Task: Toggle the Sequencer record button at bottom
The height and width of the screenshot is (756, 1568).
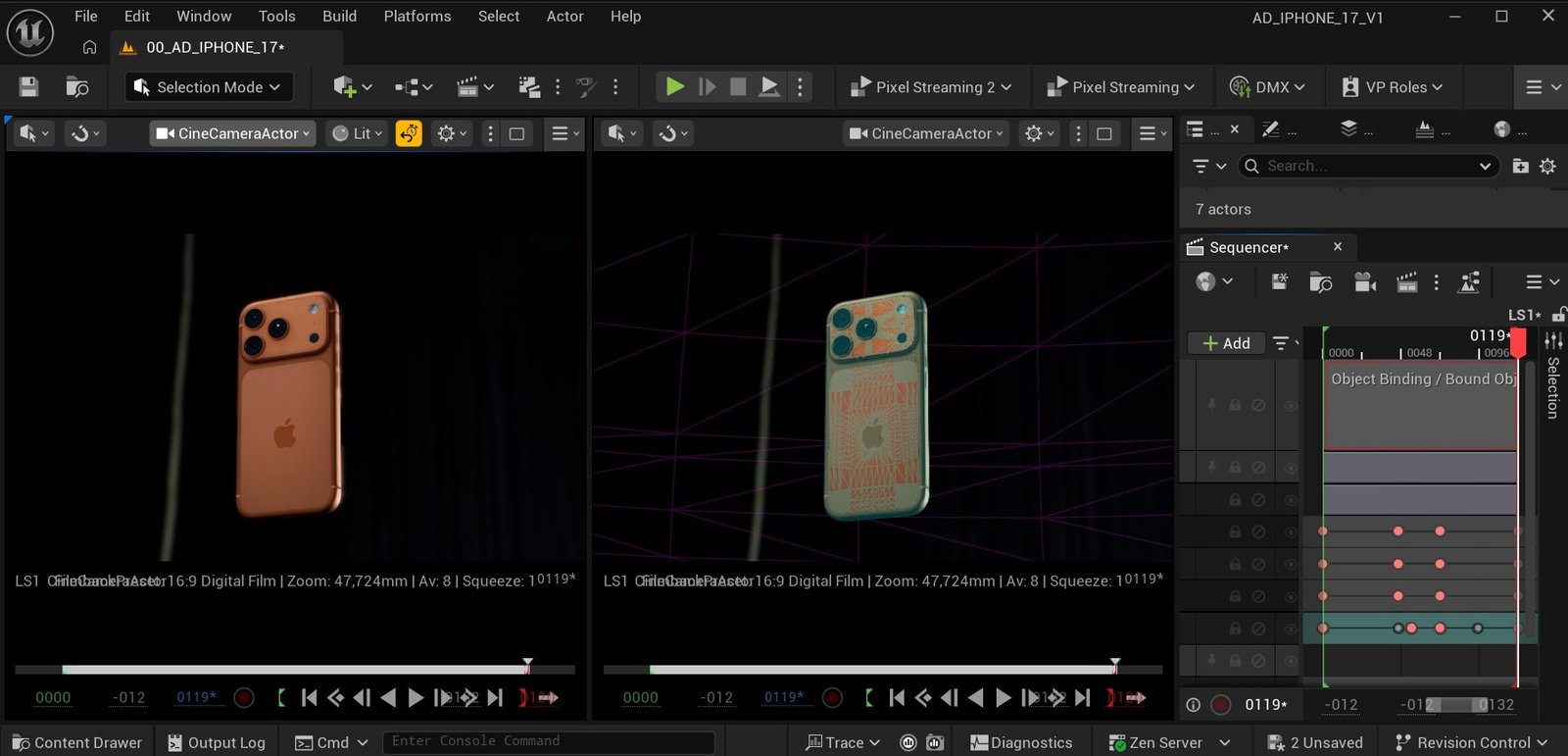Action: tap(1221, 704)
